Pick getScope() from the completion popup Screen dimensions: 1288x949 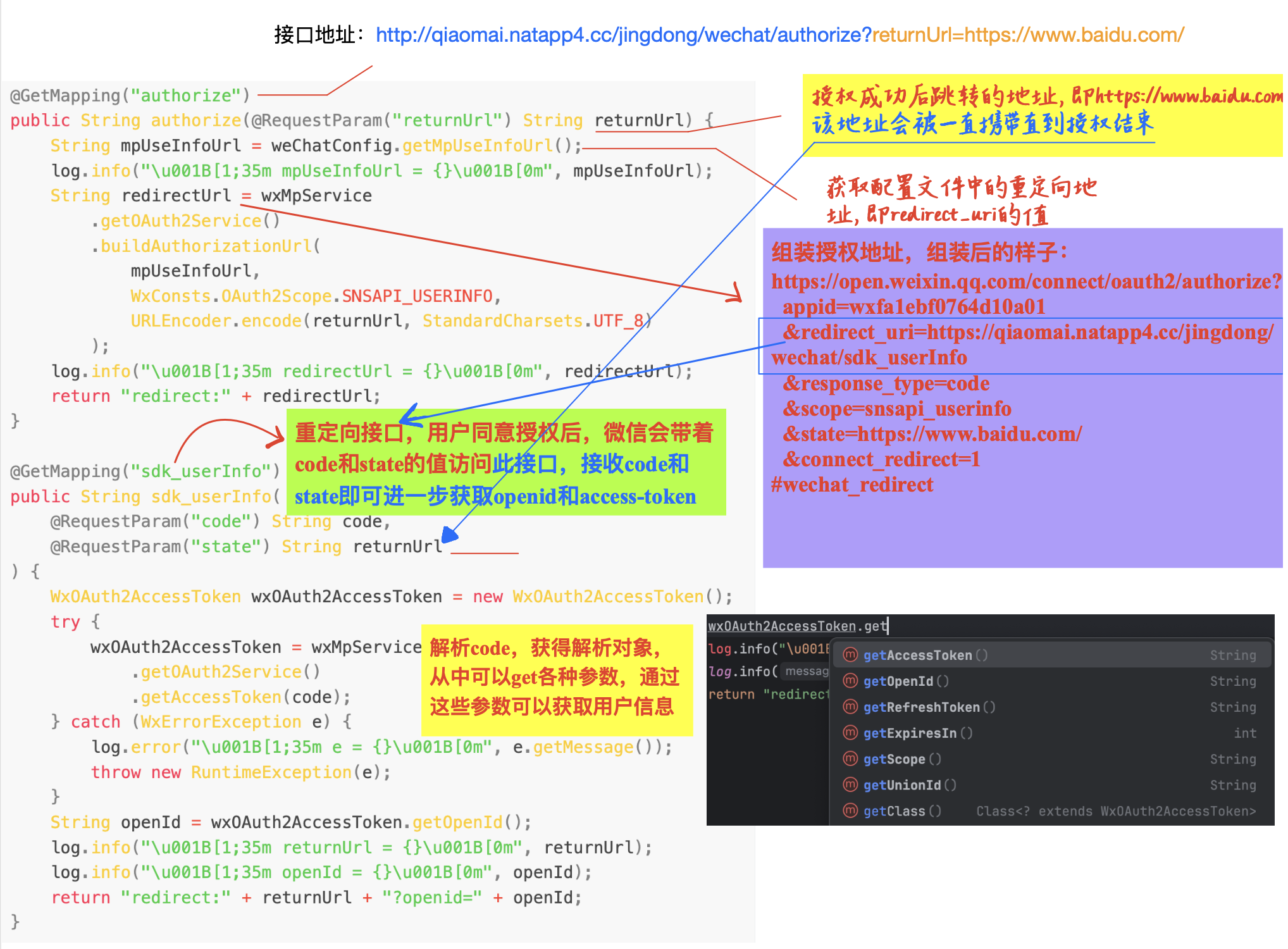point(1051,759)
